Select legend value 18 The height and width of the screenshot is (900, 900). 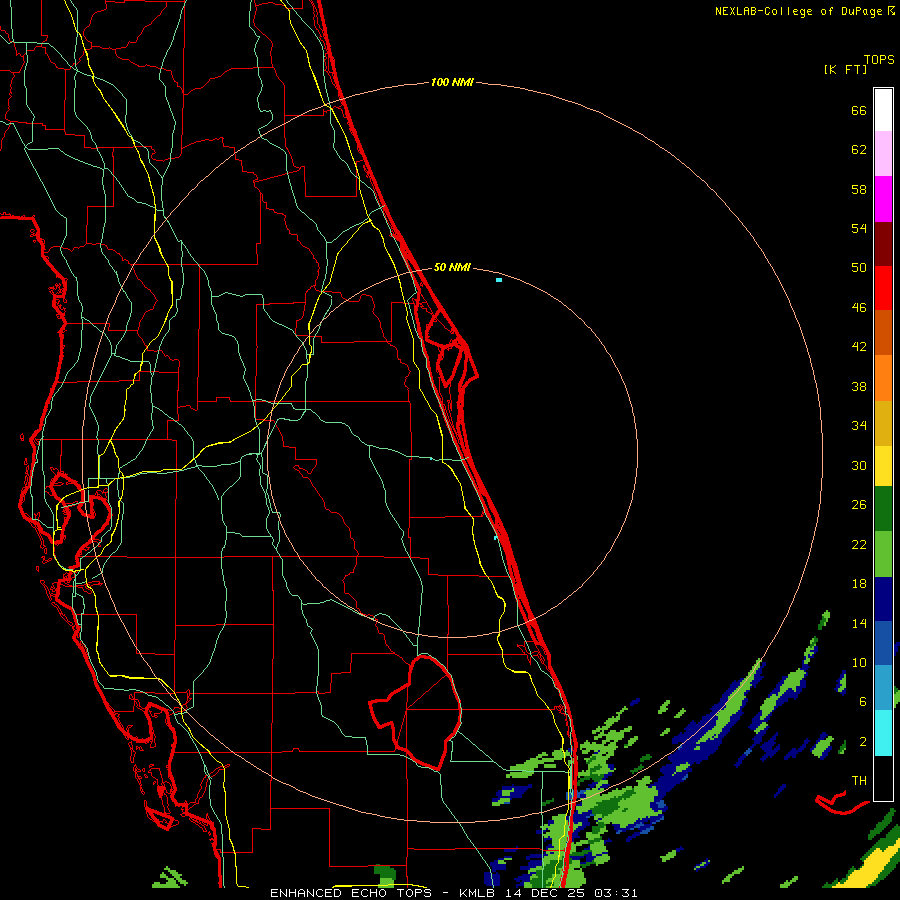tap(859, 584)
